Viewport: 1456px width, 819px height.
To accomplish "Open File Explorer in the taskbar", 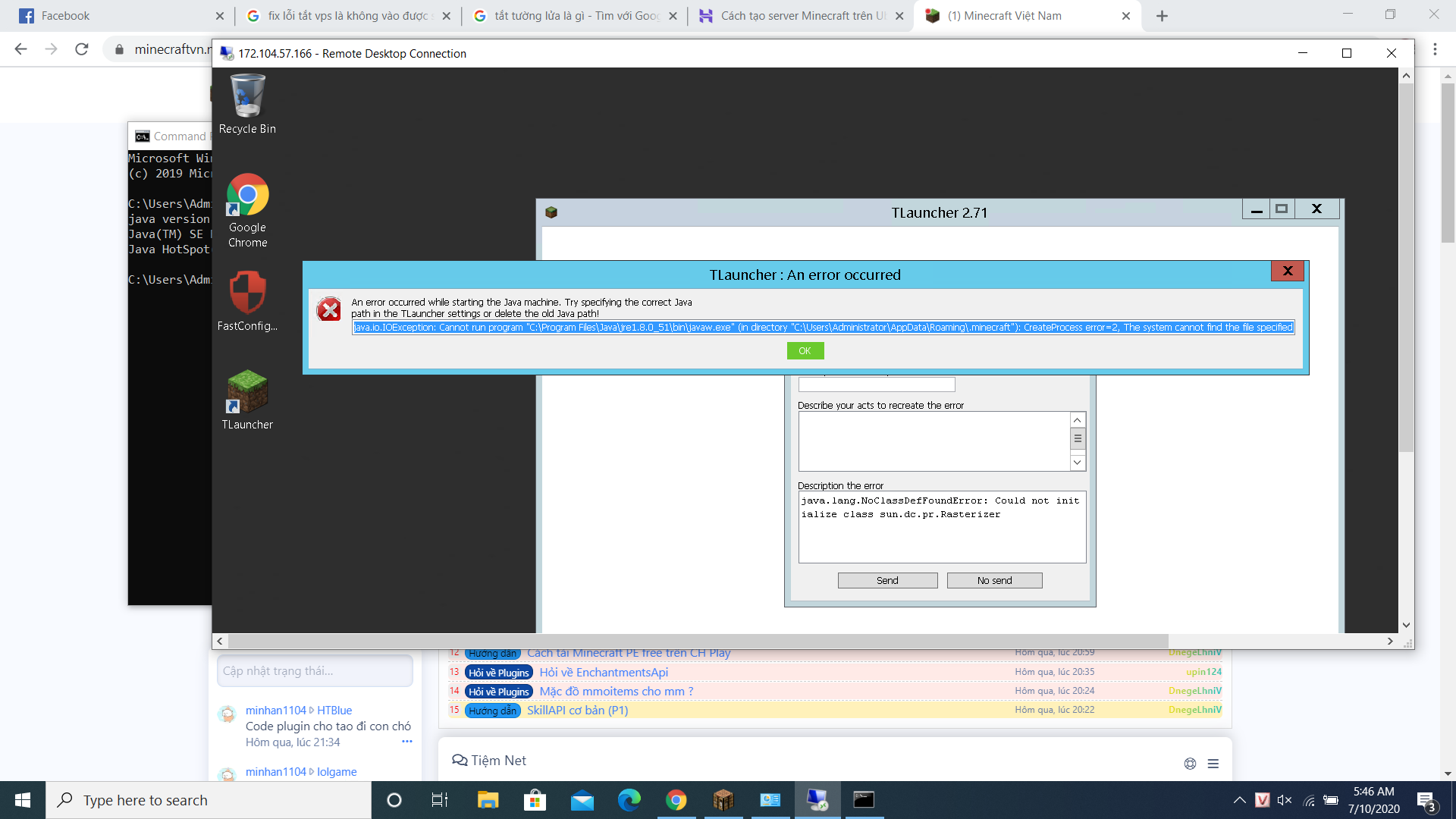I will pos(488,800).
